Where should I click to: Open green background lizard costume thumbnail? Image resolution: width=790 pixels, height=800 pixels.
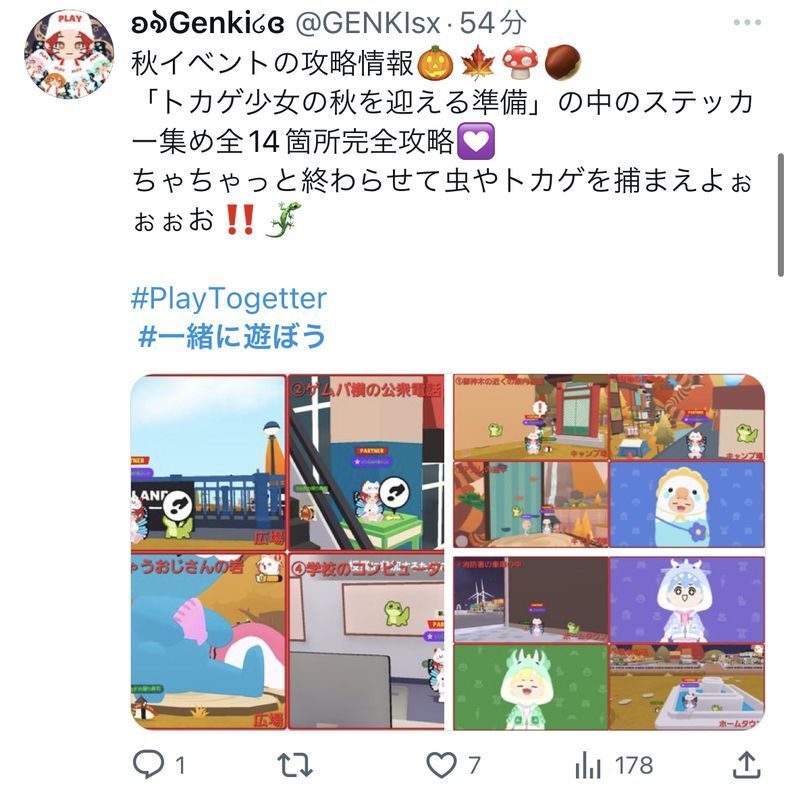click(531, 687)
